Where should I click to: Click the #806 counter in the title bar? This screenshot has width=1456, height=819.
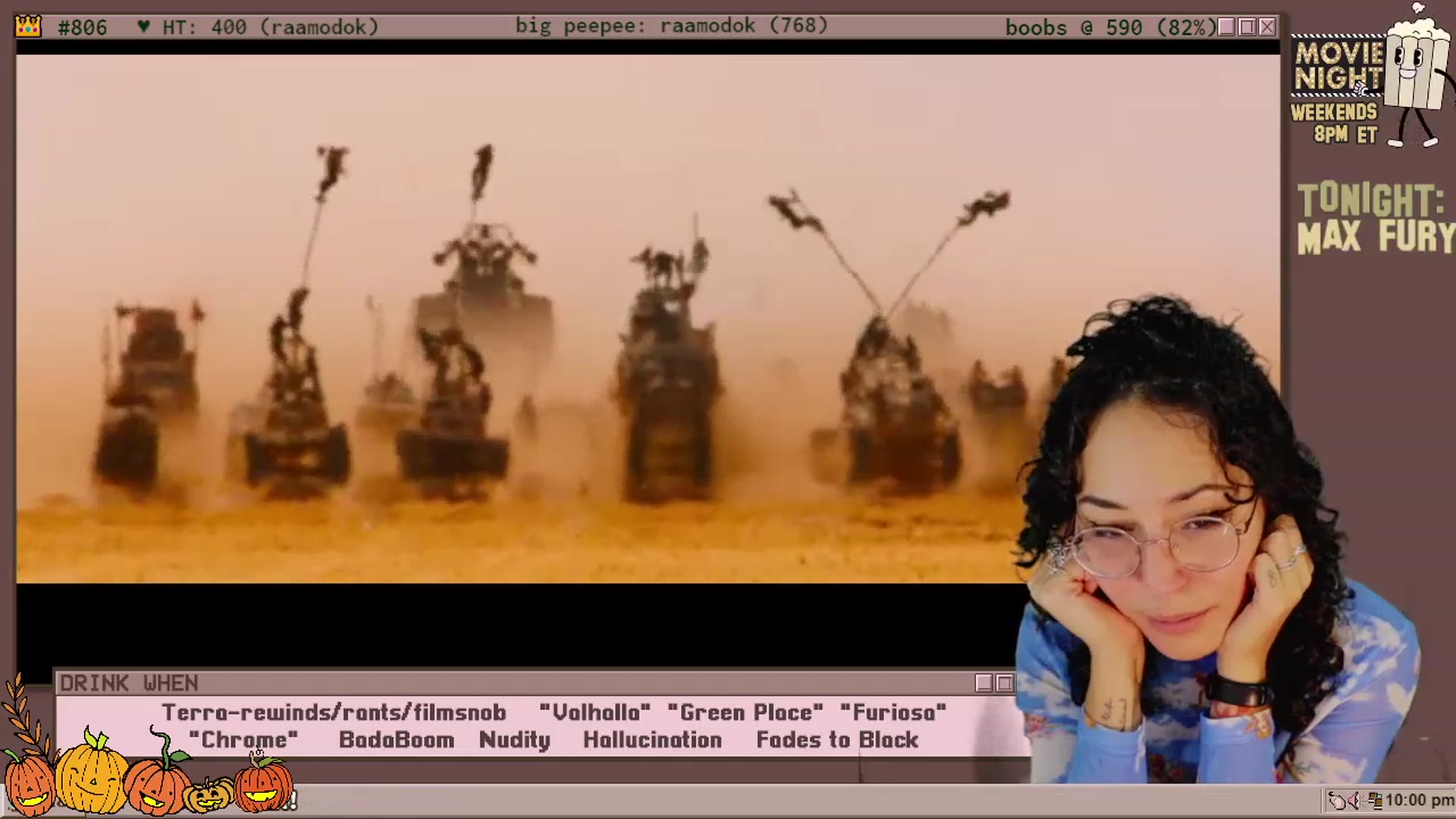[x=82, y=27]
